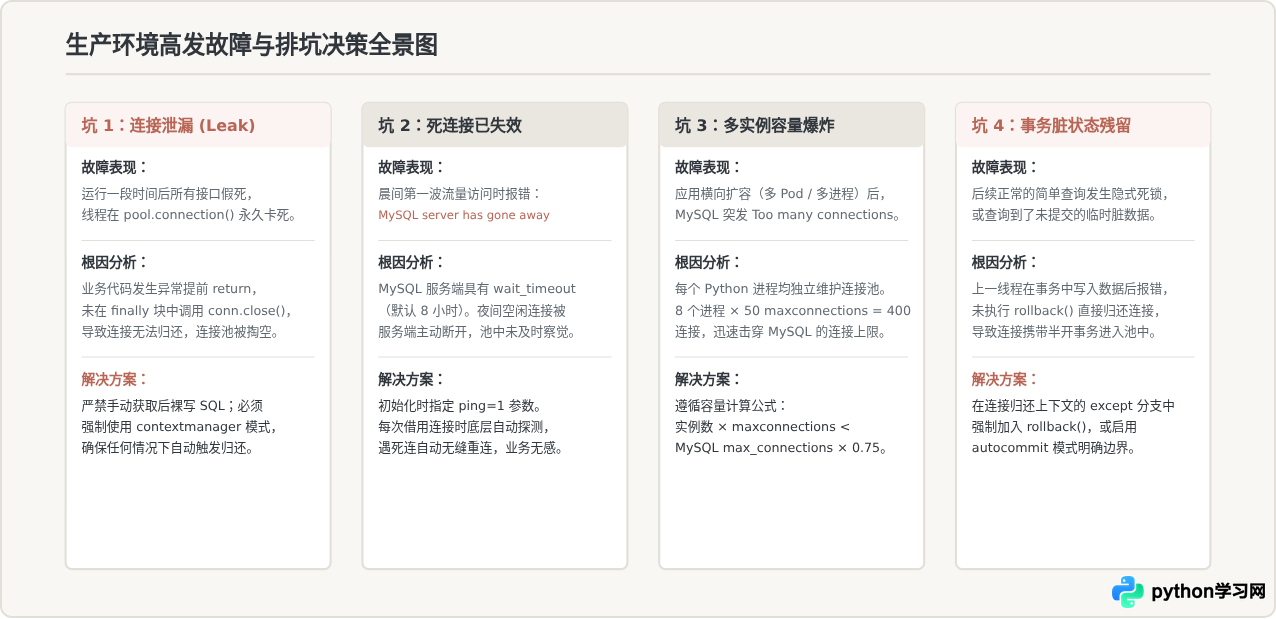Click the line 服务端主动断开，池中未及时察觉
Image resolution: width=1276 pixels, height=619 pixels.
[477, 331]
